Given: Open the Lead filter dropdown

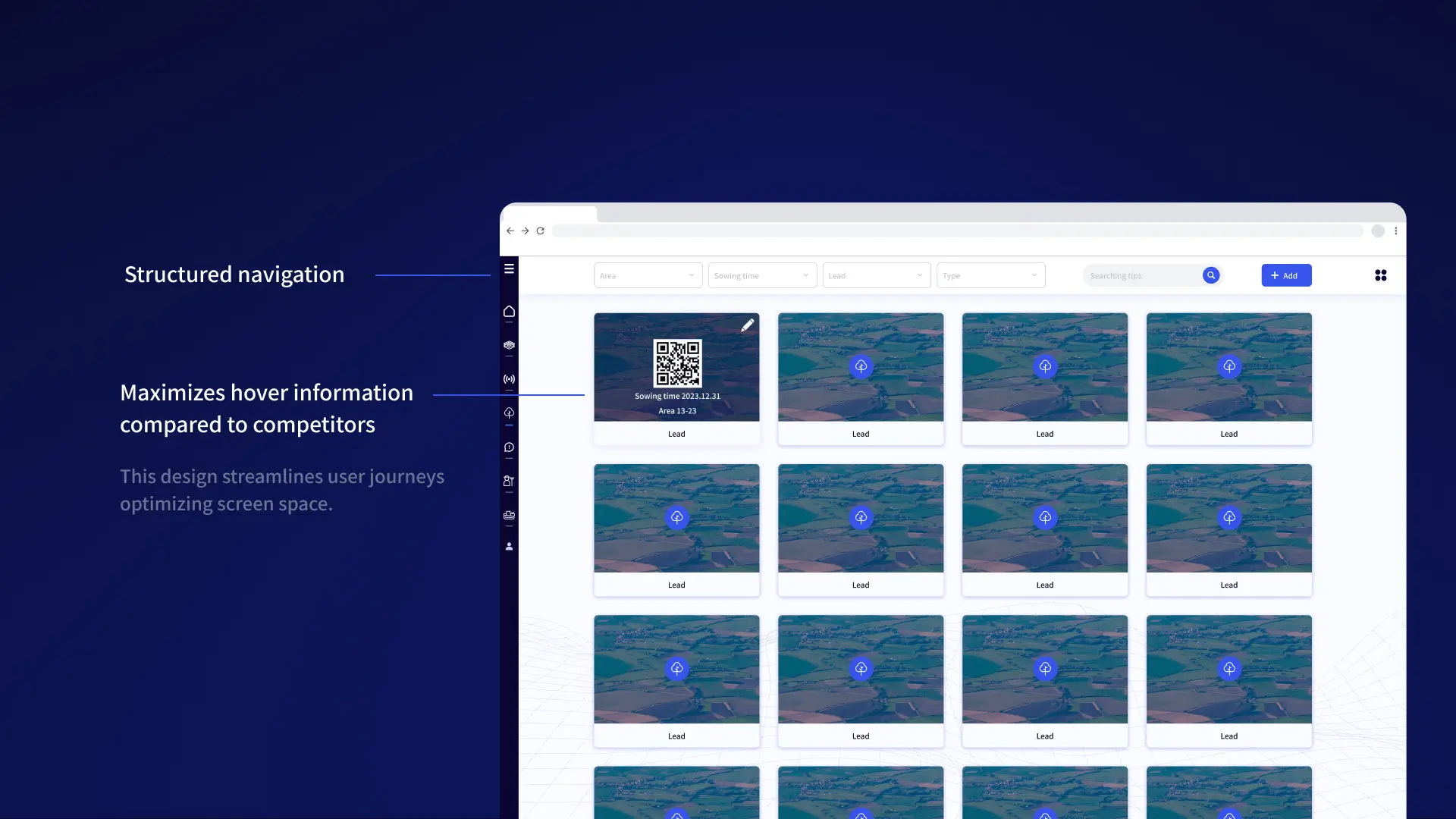Looking at the screenshot, I should (x=876, y=275).
